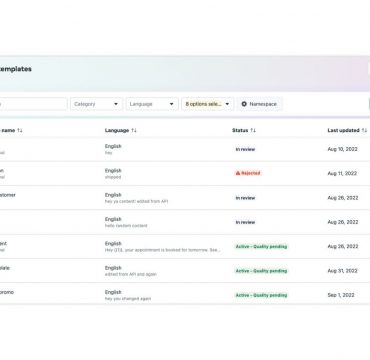Click the Status column header
The height and width of the screenshot is (360, 370).
coord(240,130)
